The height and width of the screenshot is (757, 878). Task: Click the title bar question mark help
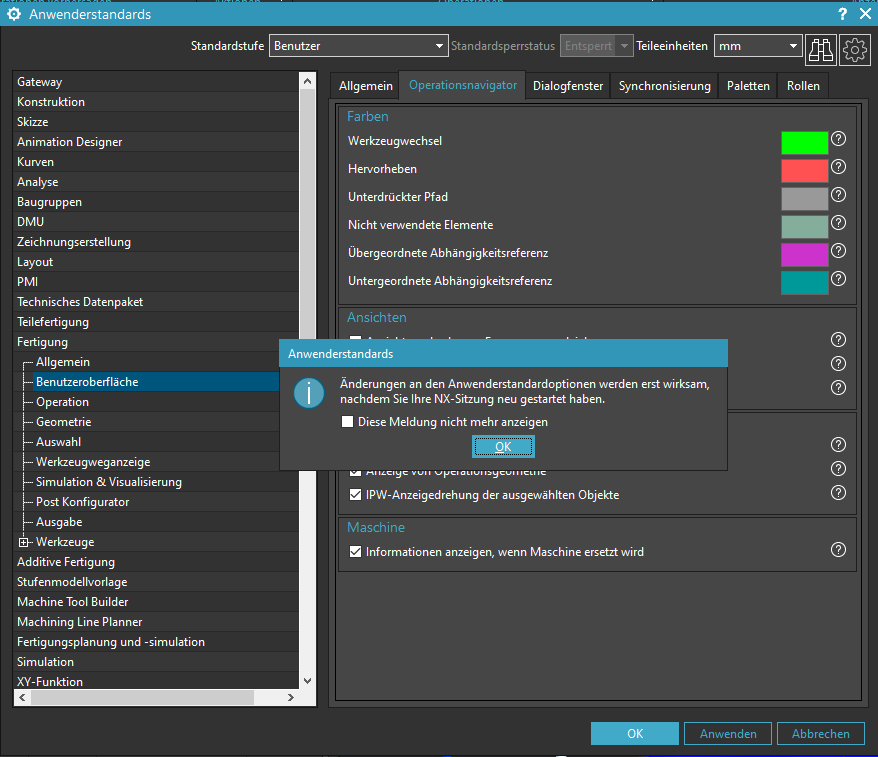[x=842, y=14]
